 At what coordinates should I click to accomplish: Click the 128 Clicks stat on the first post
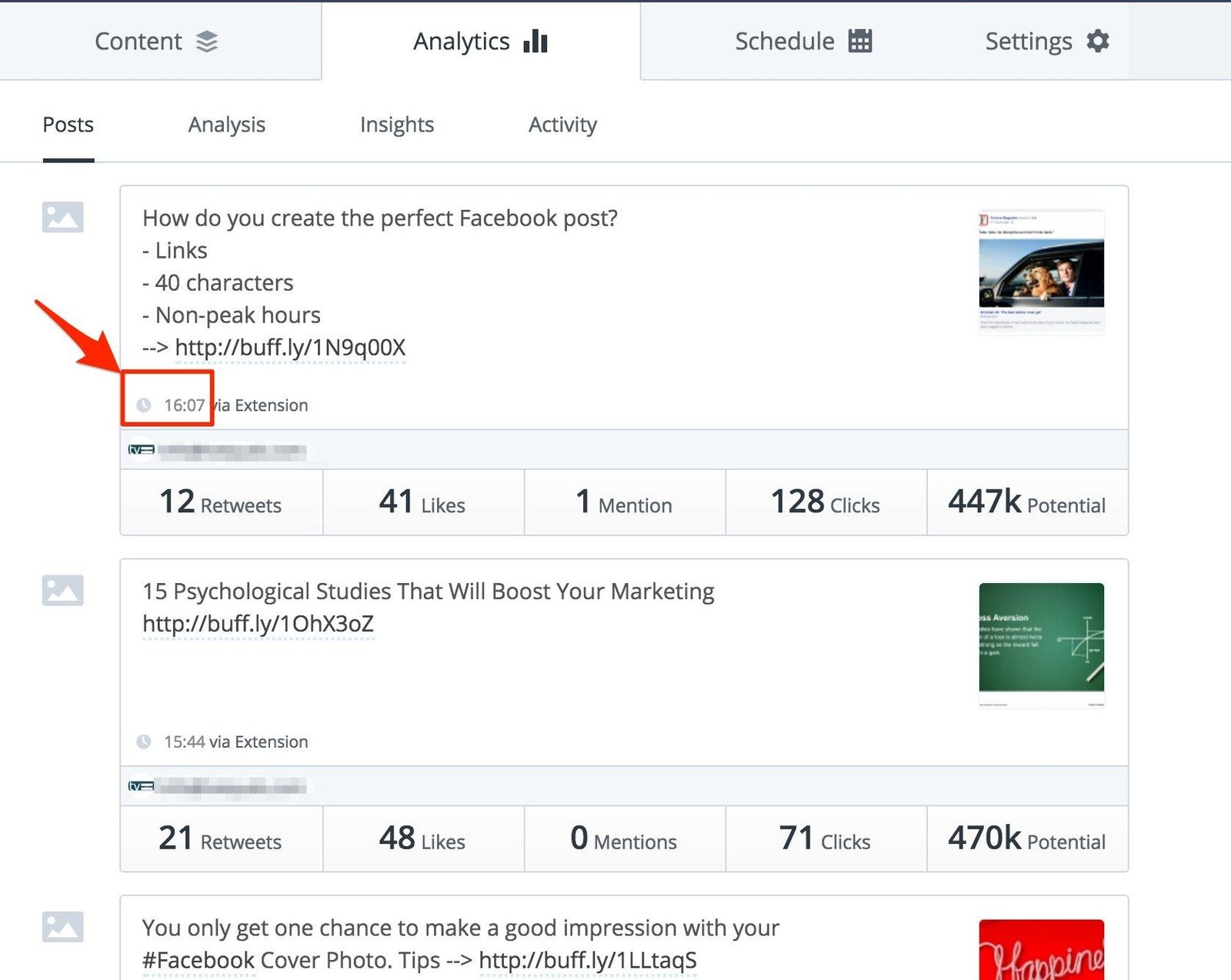[825, 503]
